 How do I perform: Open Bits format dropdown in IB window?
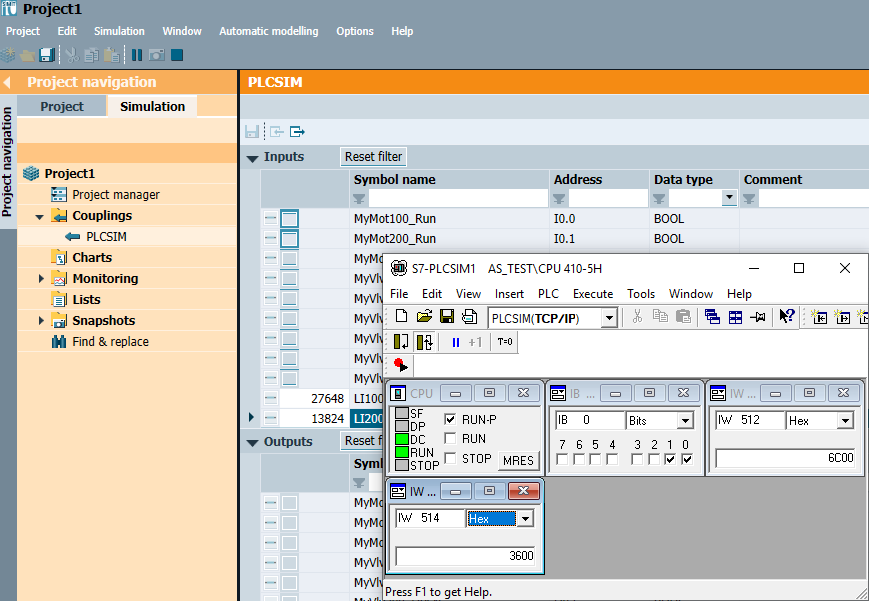(684, 421)
